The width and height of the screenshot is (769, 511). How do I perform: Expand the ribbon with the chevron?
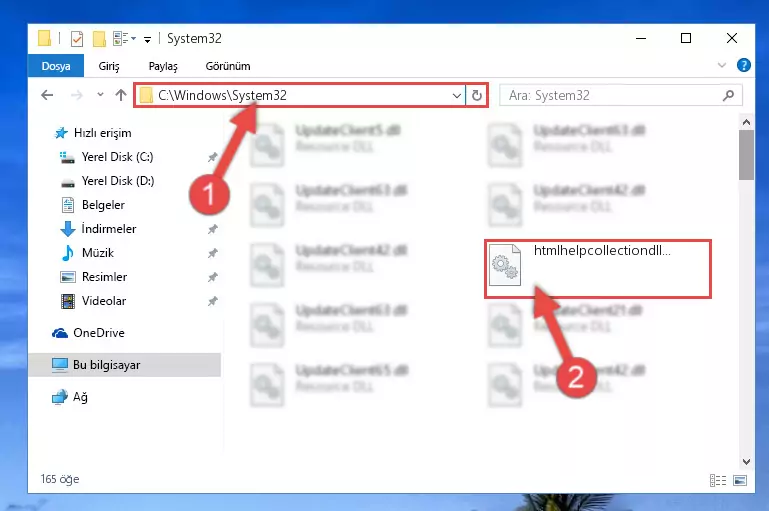tap(721, 65)
